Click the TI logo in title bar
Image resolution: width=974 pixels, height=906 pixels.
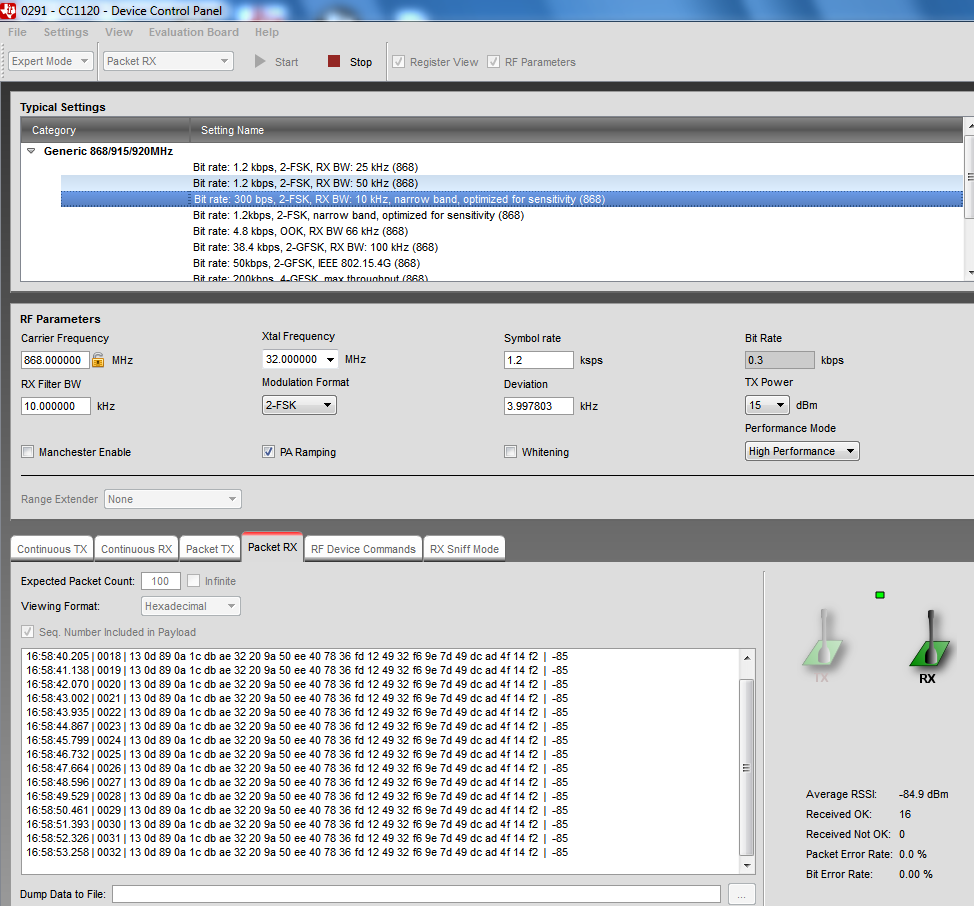click(x=8, y=10)
